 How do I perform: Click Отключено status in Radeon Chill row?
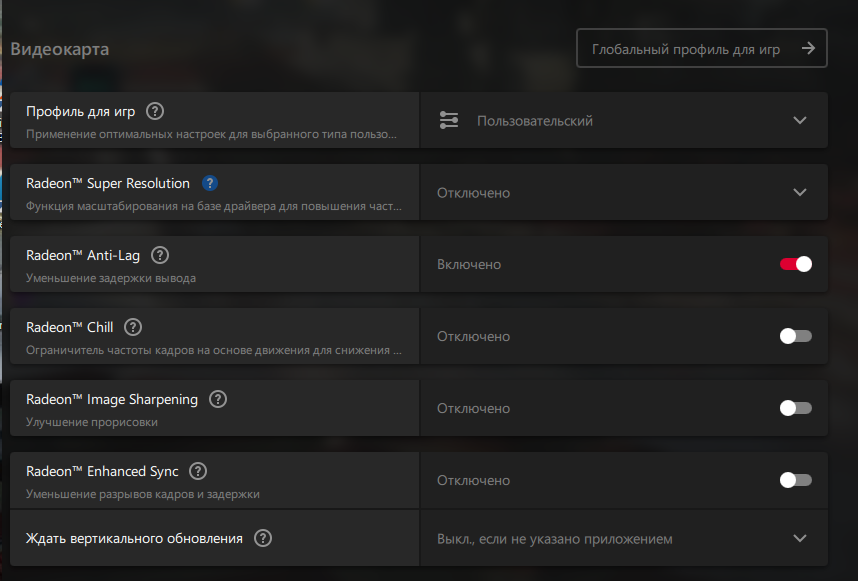pyautogui.click(x=473, y=336)
